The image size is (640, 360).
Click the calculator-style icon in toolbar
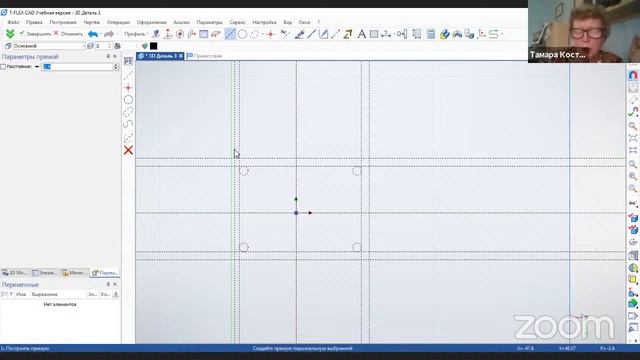[x=431, y=34]
